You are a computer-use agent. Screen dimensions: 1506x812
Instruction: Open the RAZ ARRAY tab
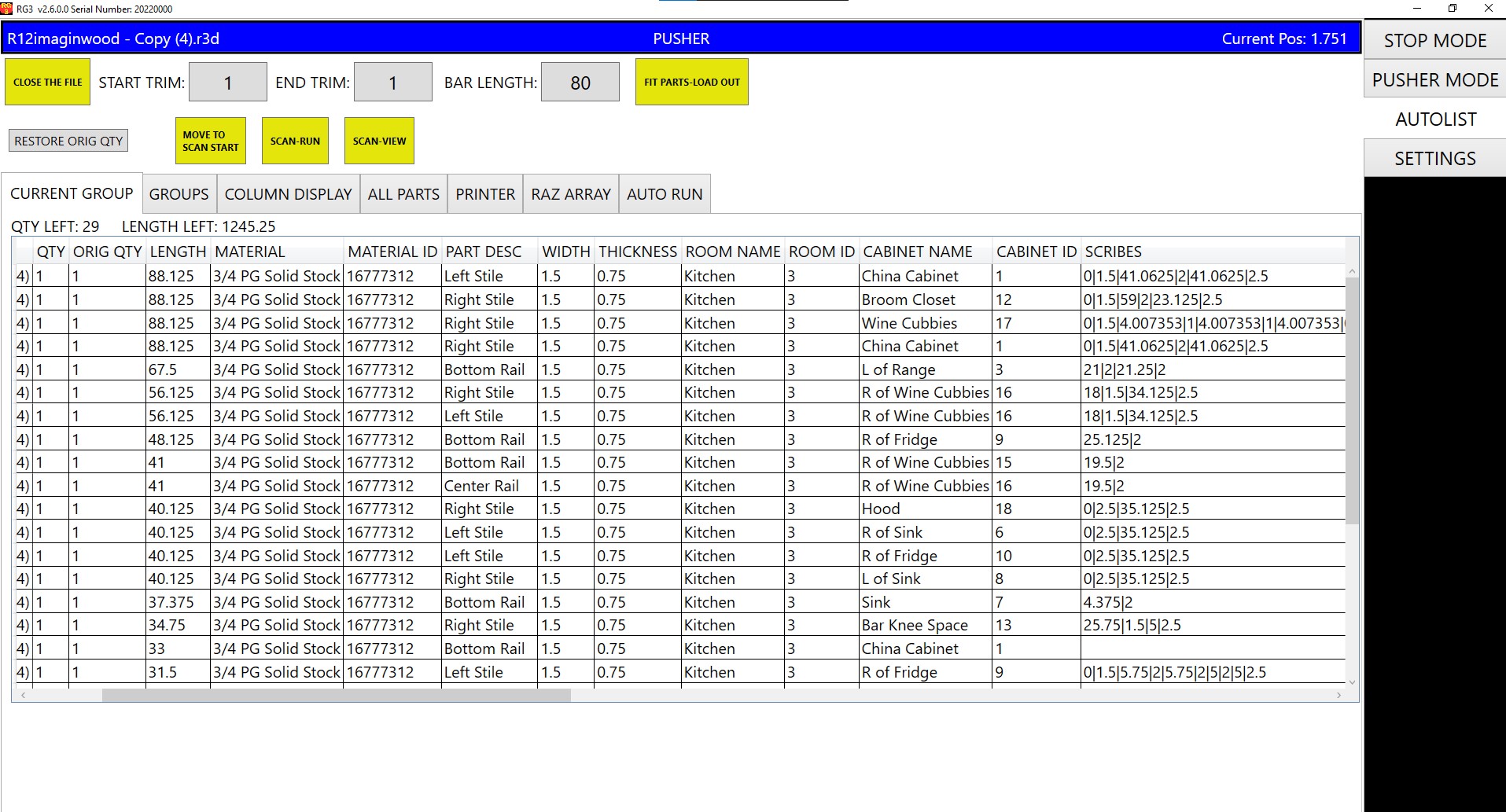[x=571, y=194]
